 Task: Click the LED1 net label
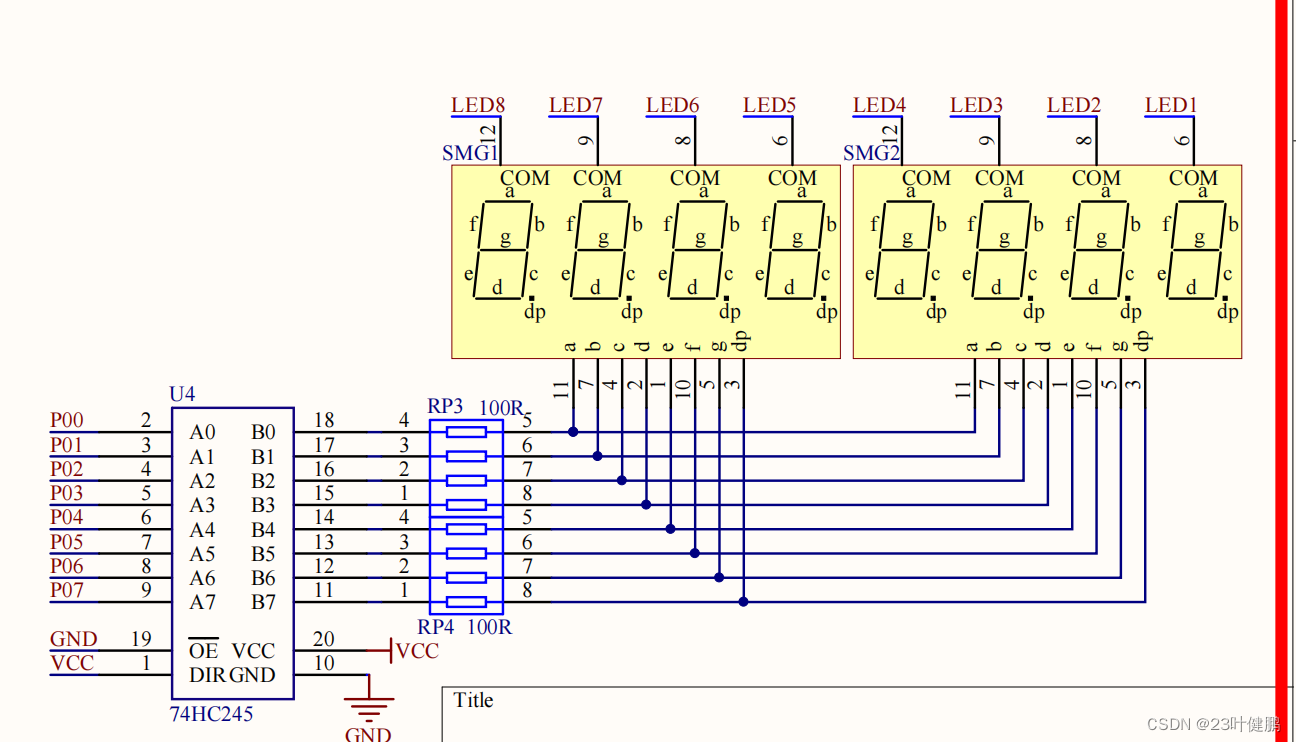[1171, 105]
